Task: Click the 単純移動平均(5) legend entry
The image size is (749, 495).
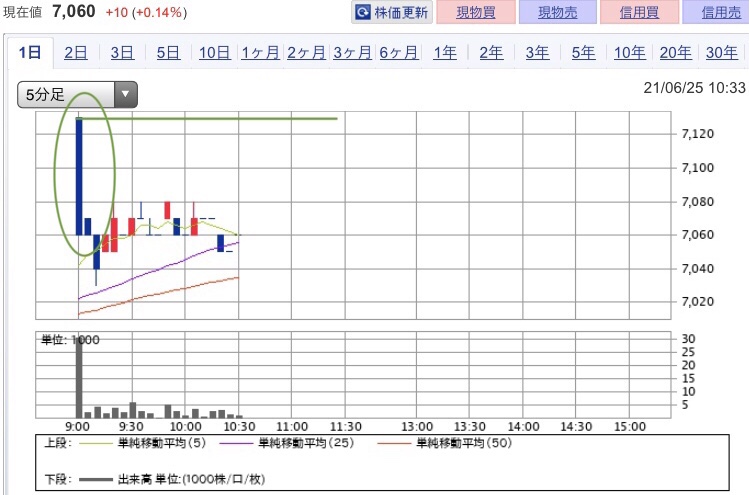Action: pos(142,443)
